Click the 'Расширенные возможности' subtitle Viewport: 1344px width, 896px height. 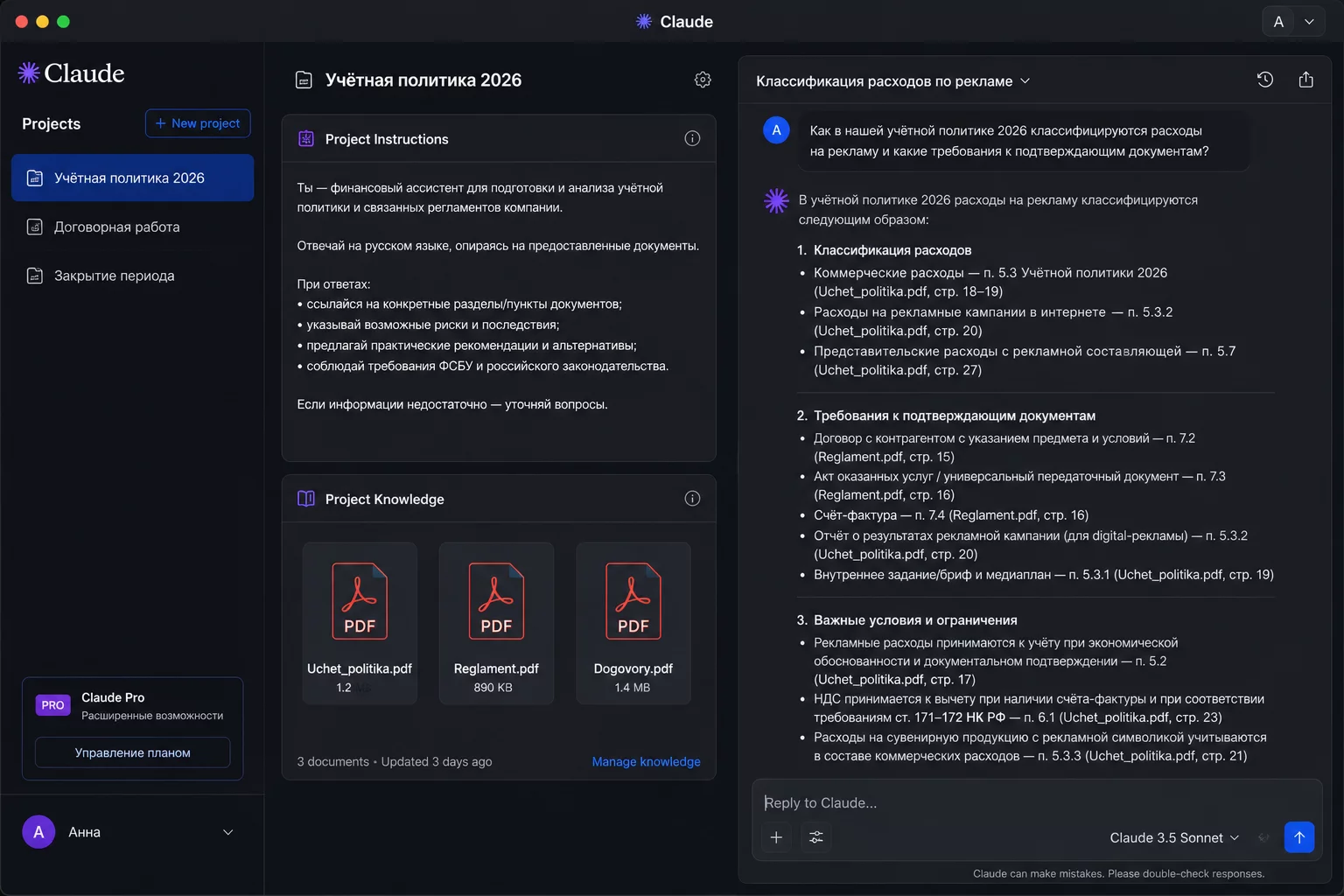click(152, 716)
